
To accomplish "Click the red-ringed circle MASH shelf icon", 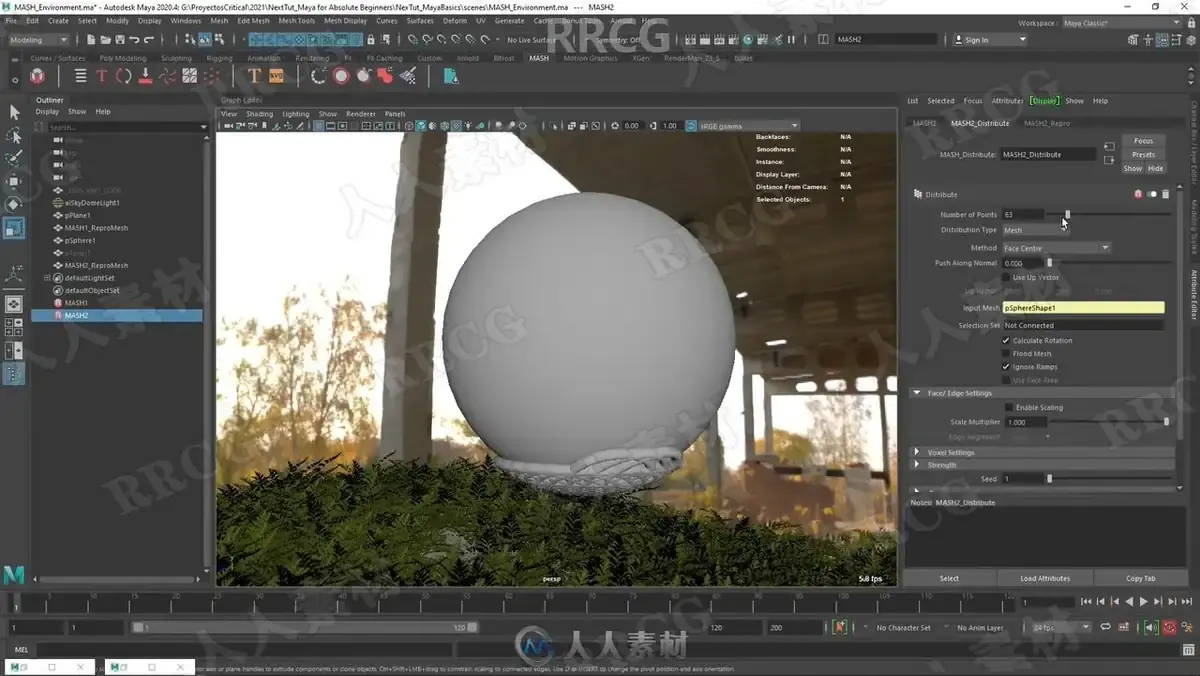I will coord(342,76).
